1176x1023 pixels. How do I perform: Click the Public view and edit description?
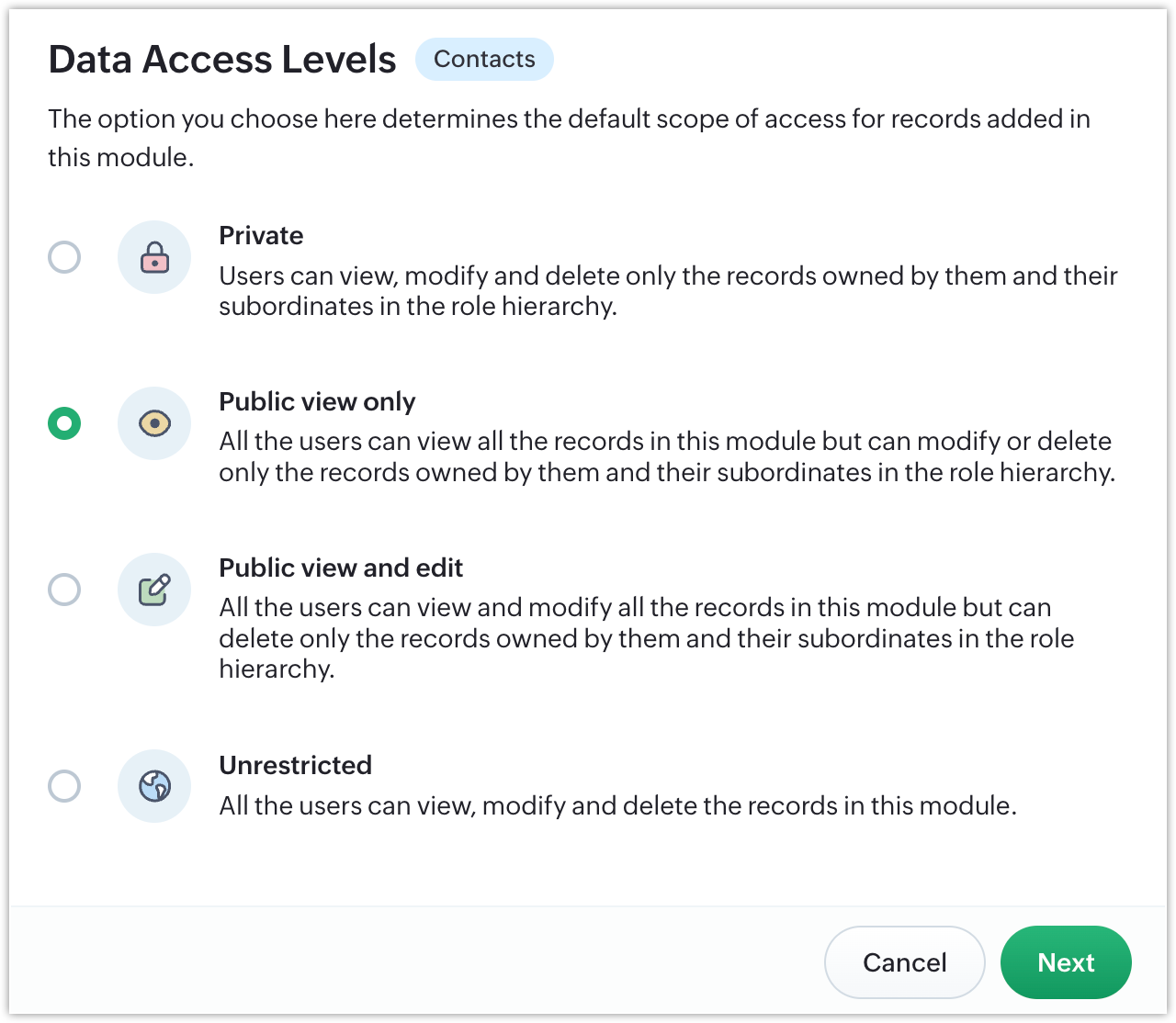click(x=646, y=638)
